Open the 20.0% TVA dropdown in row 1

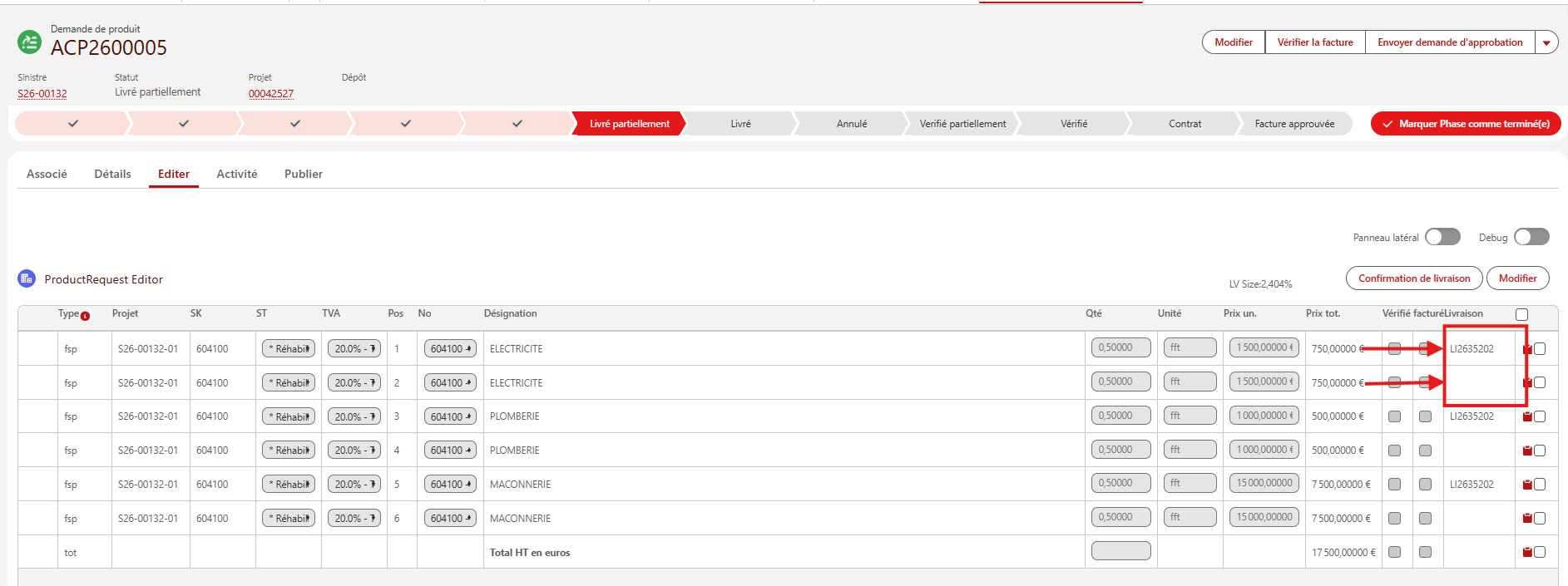354,349
